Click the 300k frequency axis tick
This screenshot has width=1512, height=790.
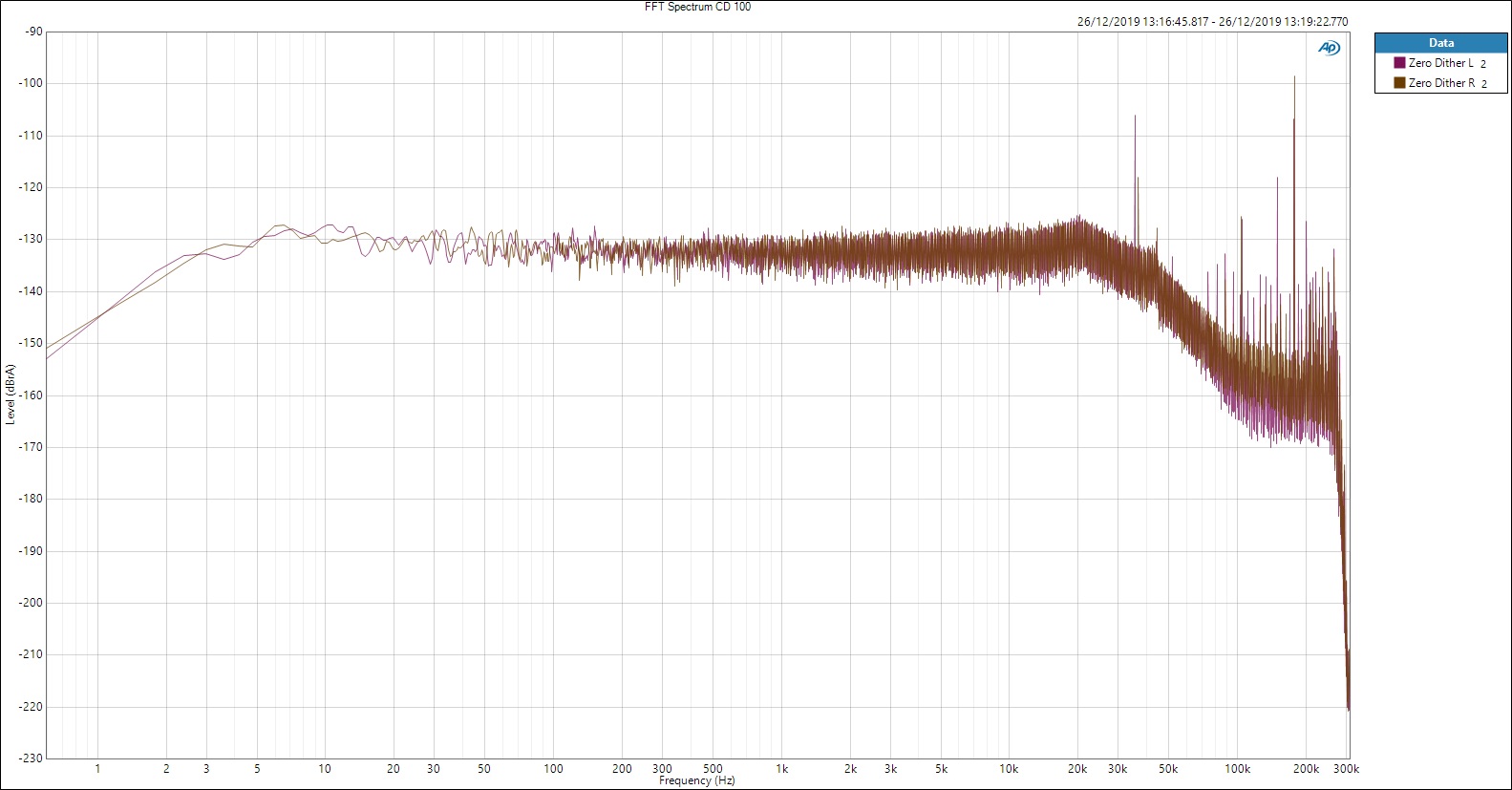[1346, 769]
